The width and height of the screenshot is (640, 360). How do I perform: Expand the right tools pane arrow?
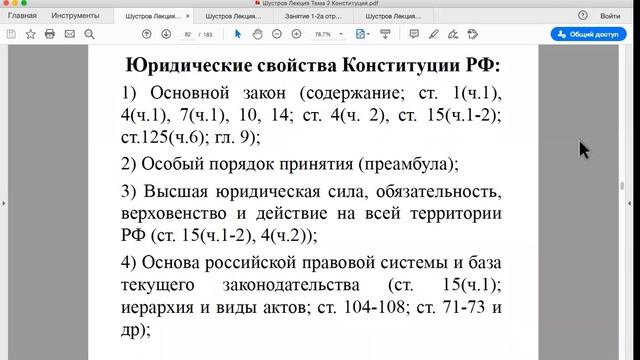coord(629,203)
